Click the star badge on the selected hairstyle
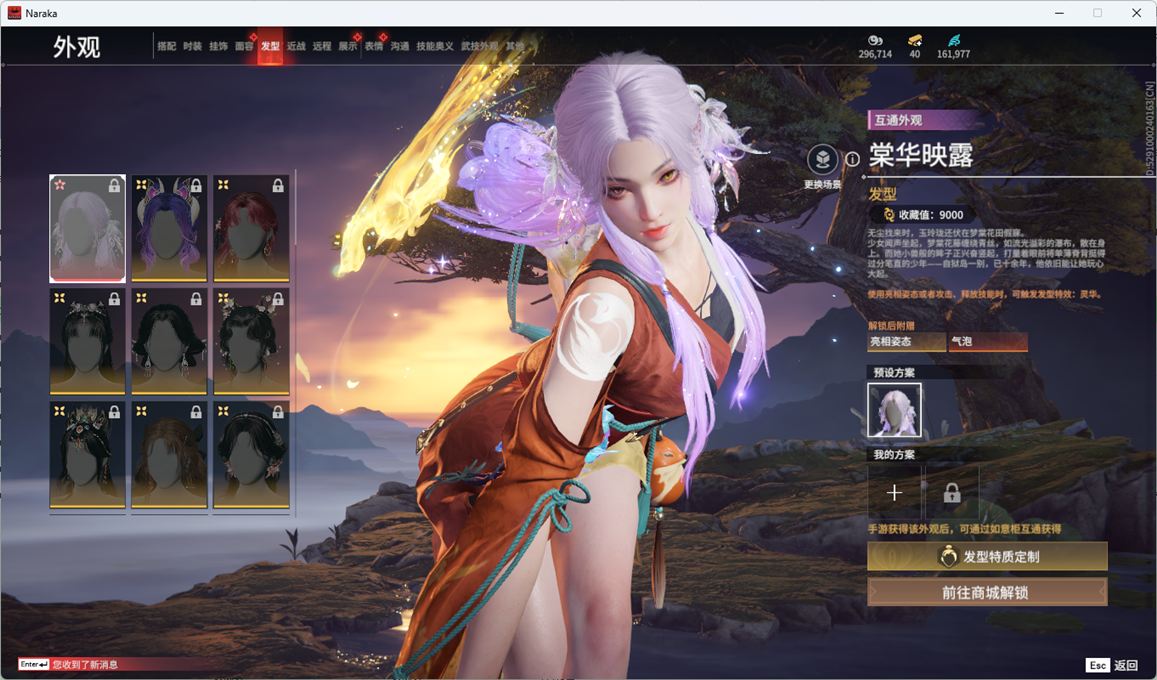Viewport: 1157px width, 680px height. (x=60, y=184)
